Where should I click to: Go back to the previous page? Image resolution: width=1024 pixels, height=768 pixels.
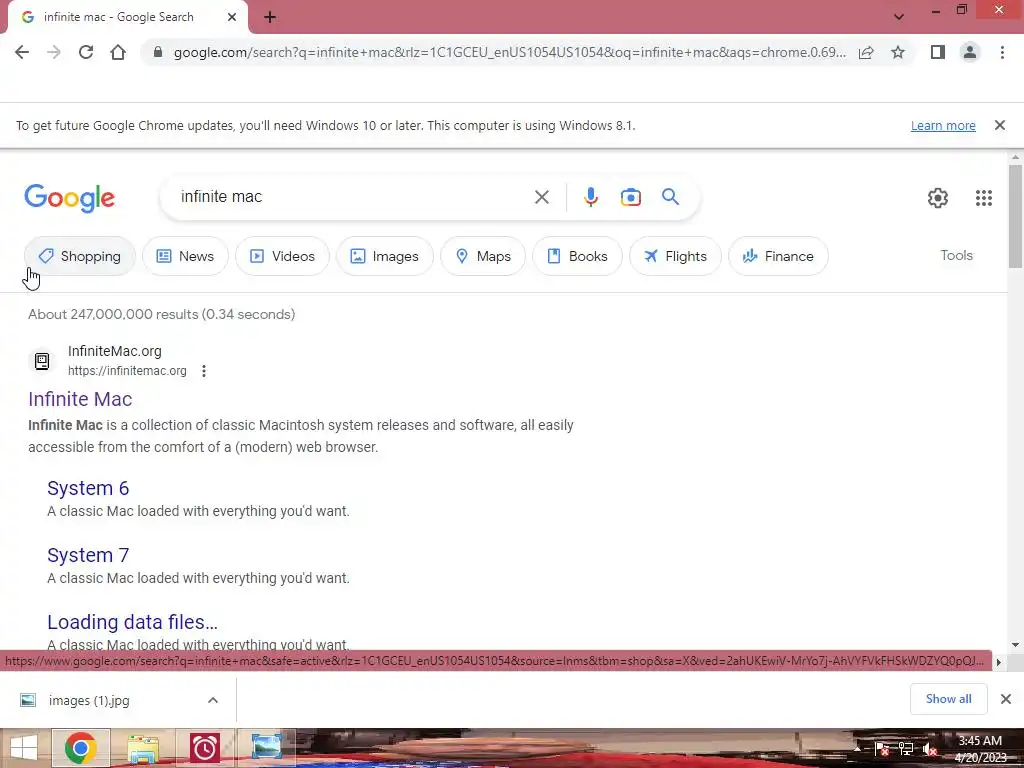(22, 52)
